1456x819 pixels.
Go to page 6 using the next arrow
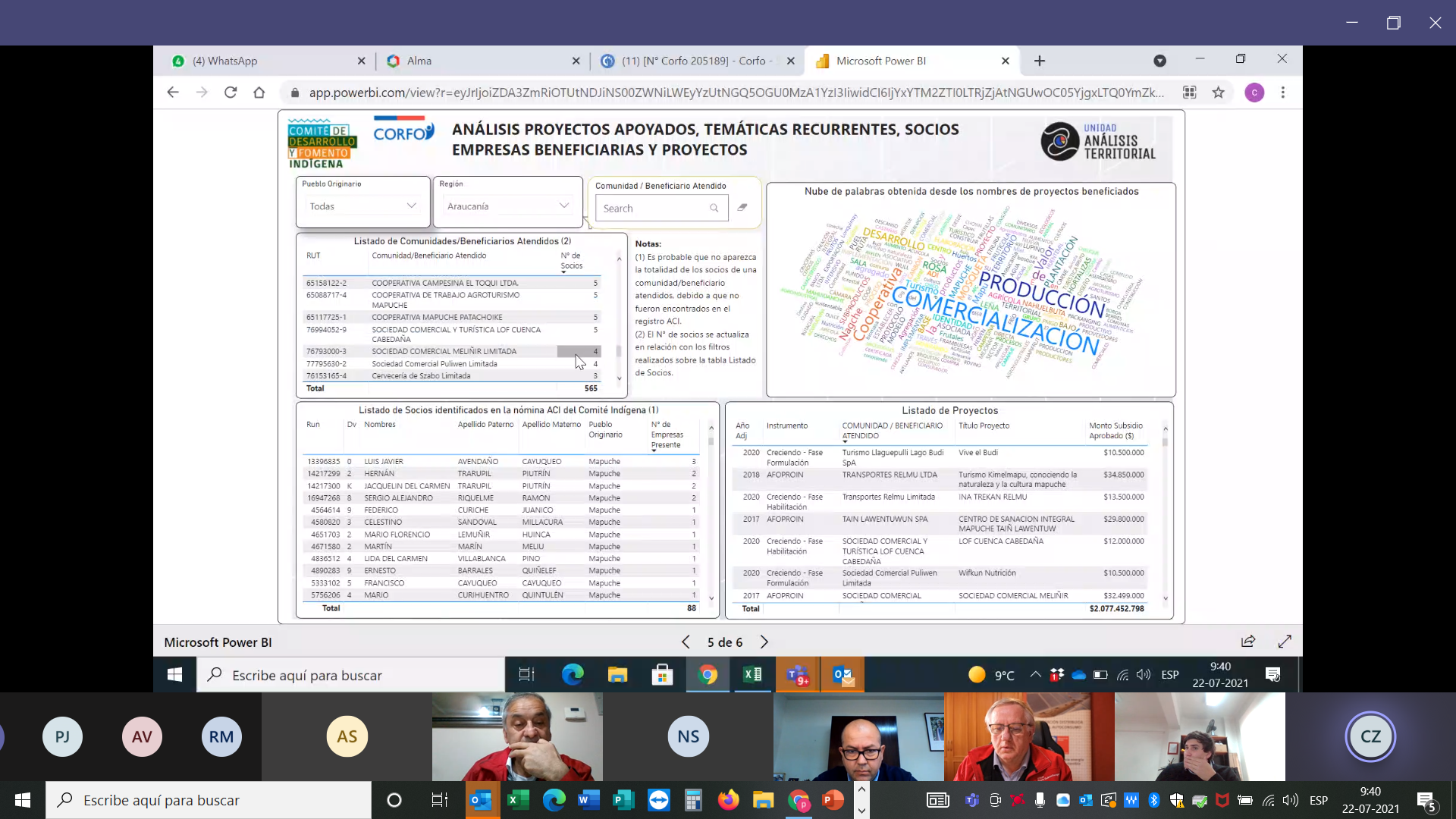pyautogui.click(x=764, y=642)
